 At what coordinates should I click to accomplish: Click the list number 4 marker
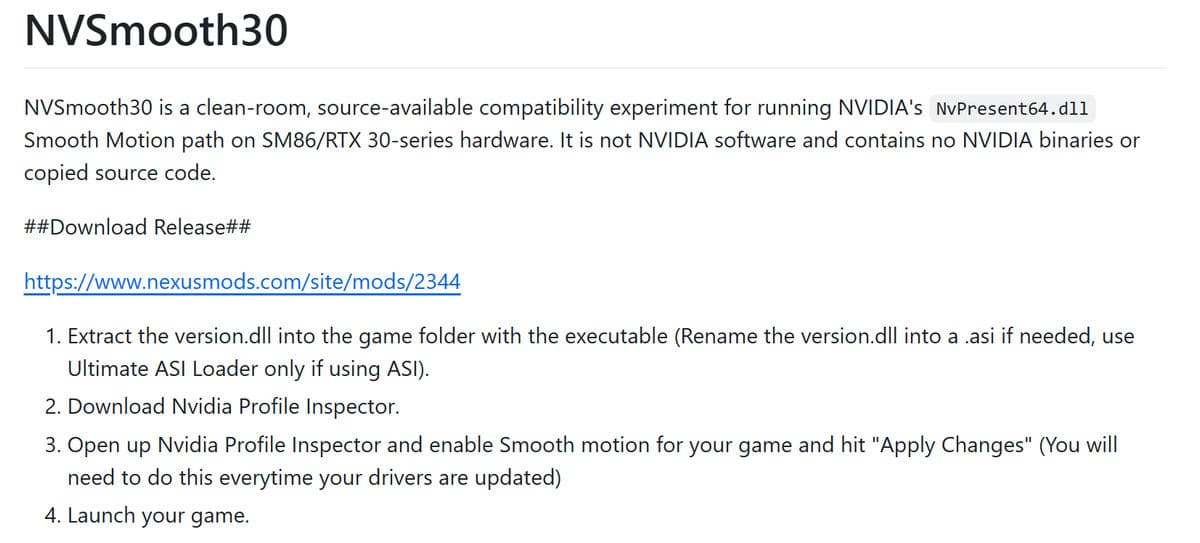[53, 517]
